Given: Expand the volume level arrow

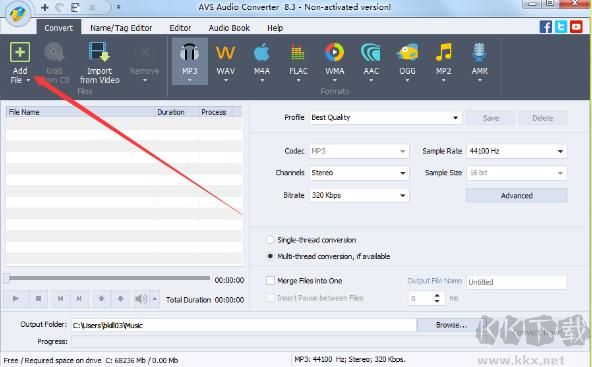Looking at the screenshot, I should click(x=154, y=299).
